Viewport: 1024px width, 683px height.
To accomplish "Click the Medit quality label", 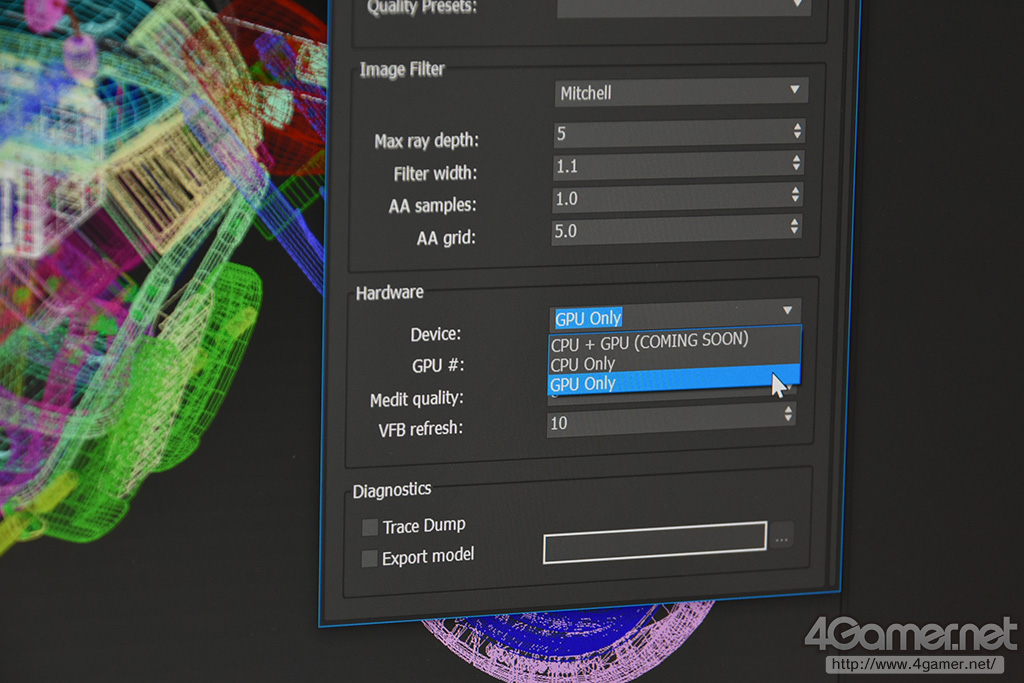I will click(x=417, y=398).
